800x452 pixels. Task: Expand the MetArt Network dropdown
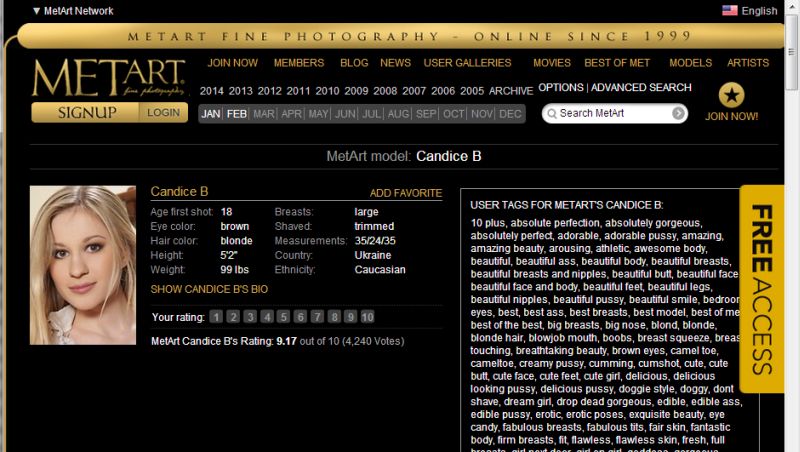pos(73,11)
